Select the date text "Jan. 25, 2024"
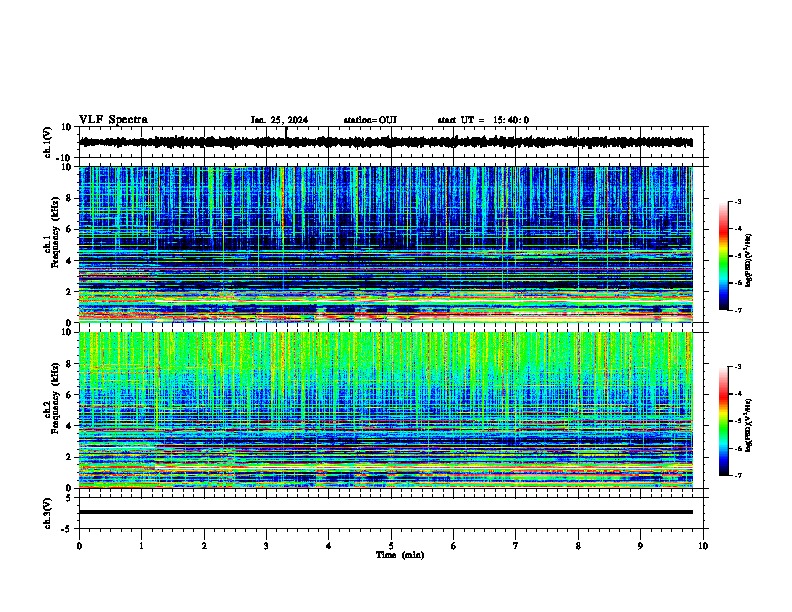792x612 pixels. [x=279, y=120]
